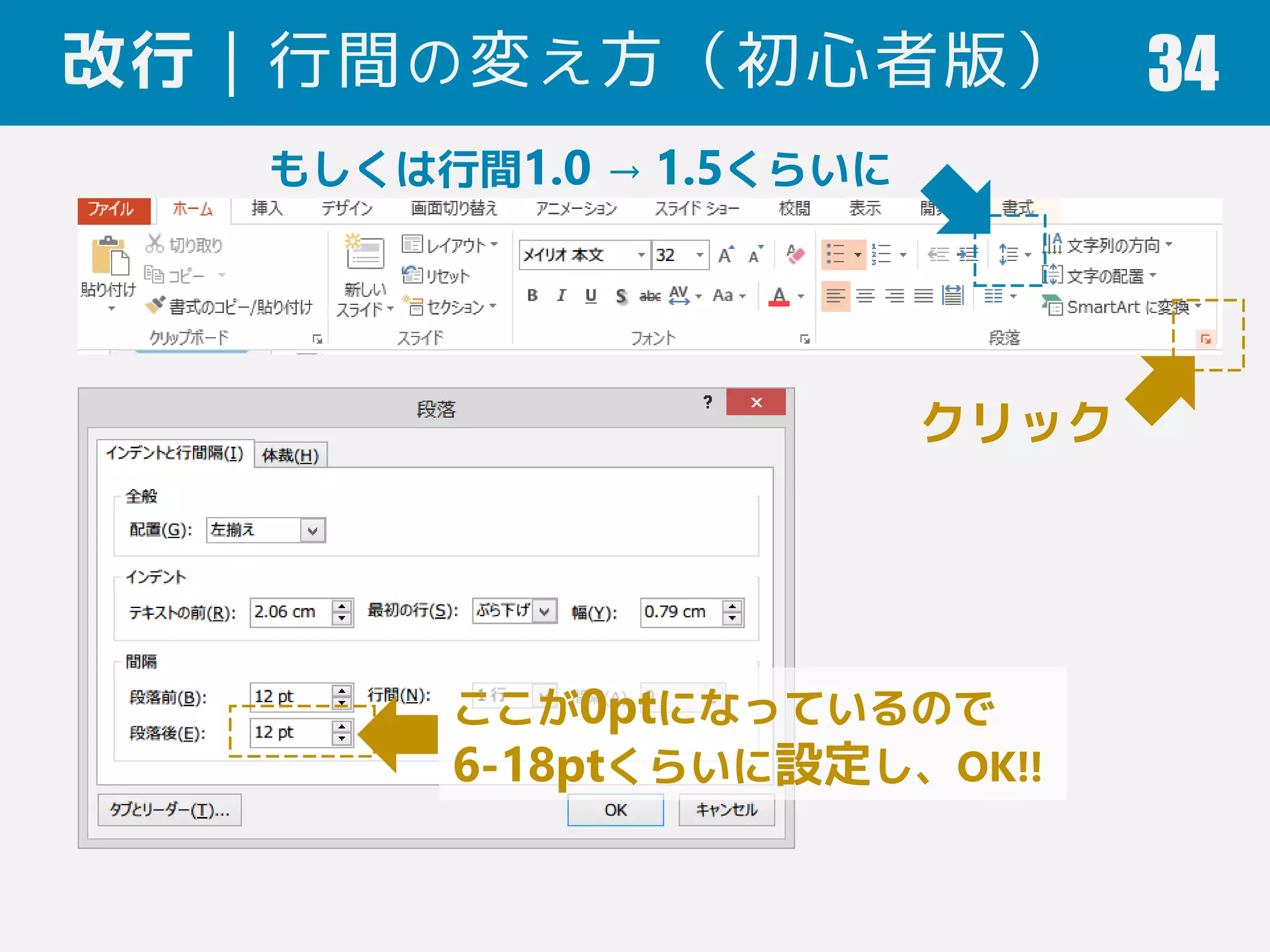Increase font size with large A icon
This screenshot has height=952, width=1270.
click(726, 255)
